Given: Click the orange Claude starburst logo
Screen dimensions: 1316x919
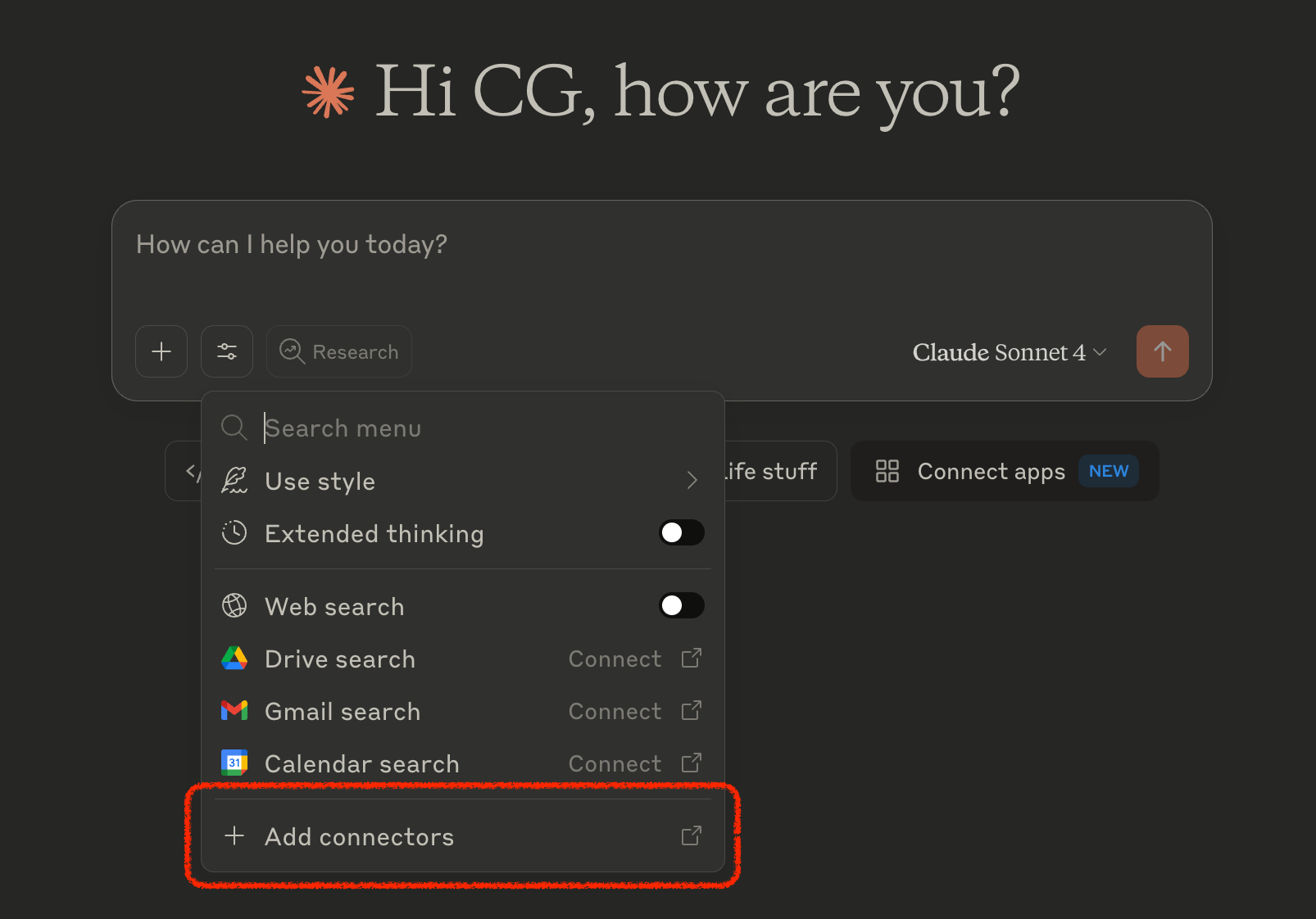Looking at the screenshot, I should click(328, 92).
